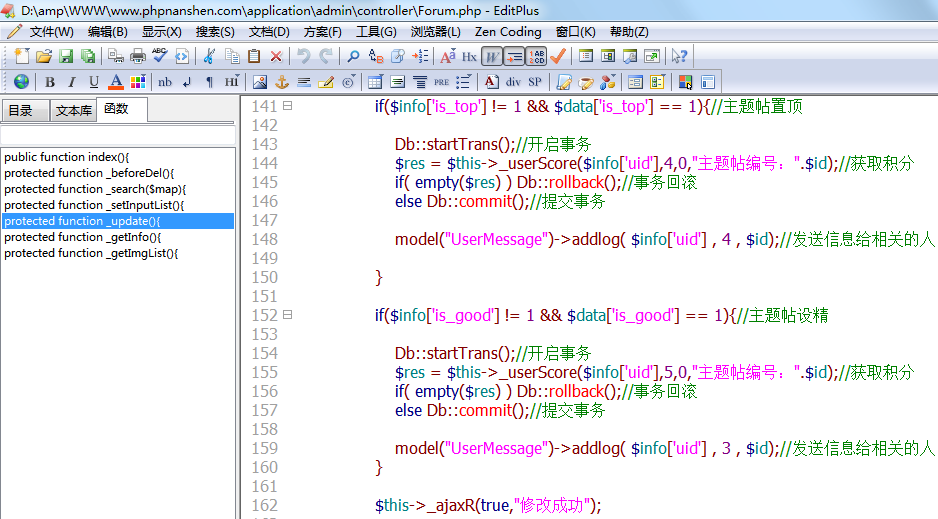
Task: Collapse the code fold at line 152
Action: click(x=287, y=315)
